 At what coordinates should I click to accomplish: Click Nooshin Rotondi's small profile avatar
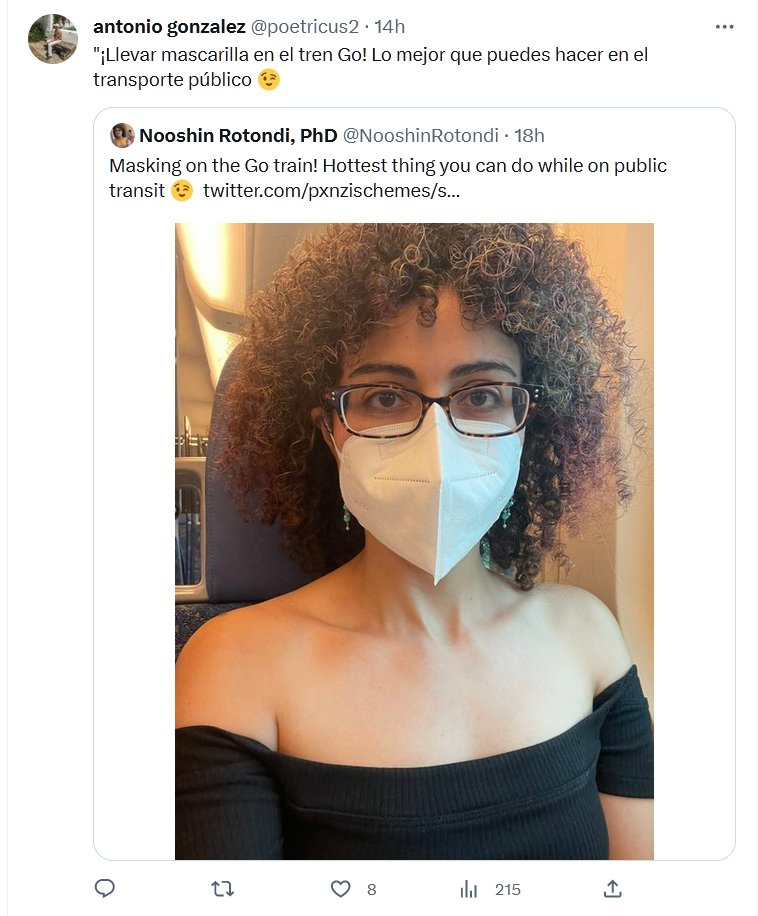click(x=122, y=136)
